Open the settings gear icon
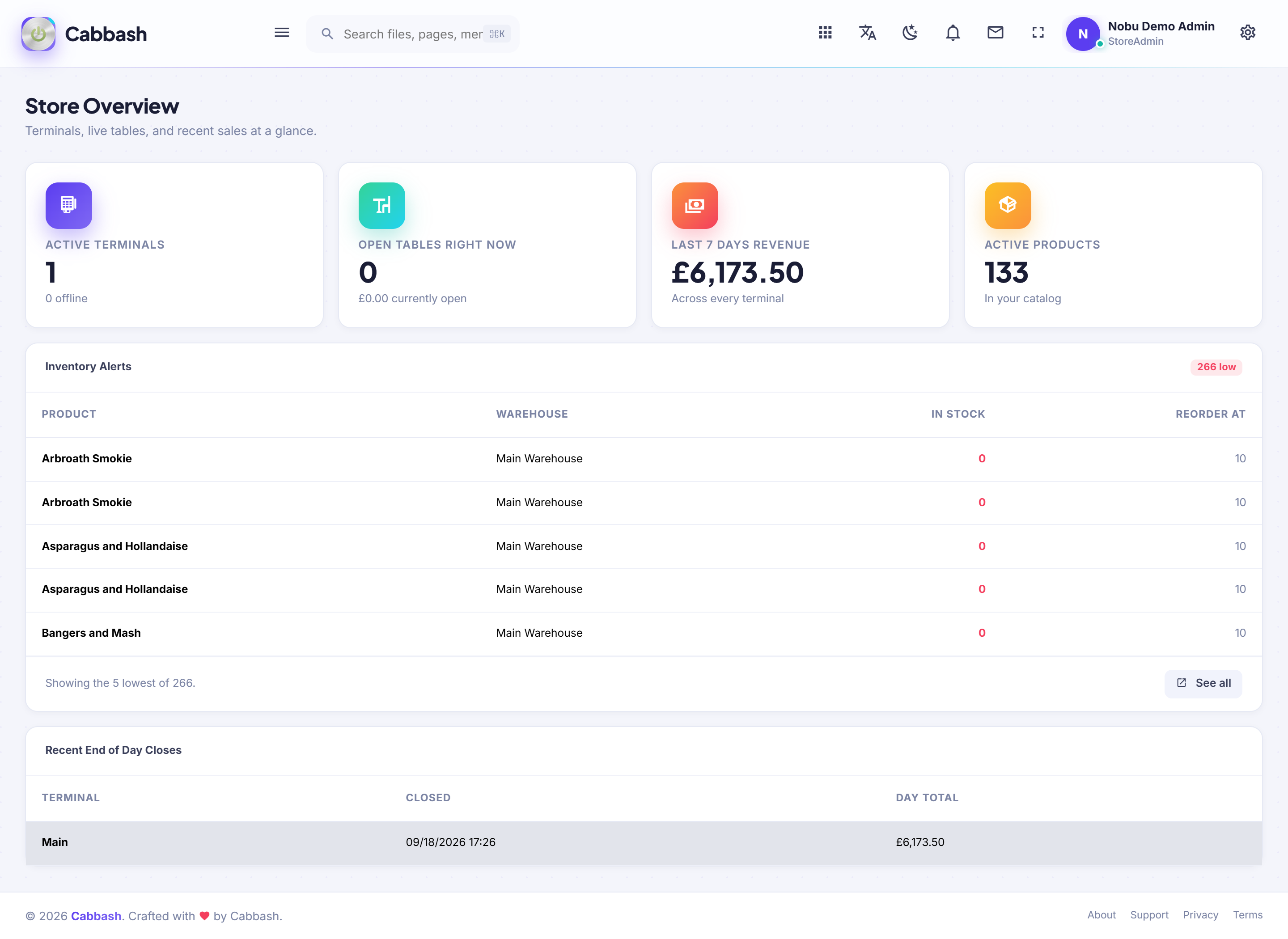1288x939 pixels. pos(1248,32)
